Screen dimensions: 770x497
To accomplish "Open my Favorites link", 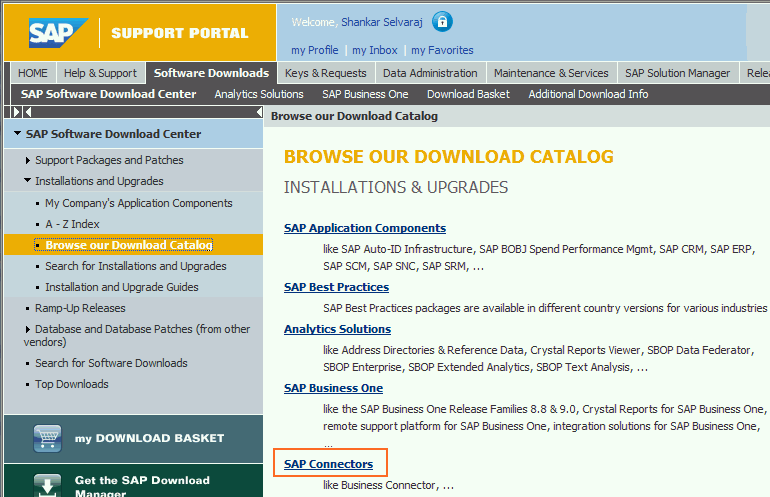I will pyautogui.click(x=442, y=50).
